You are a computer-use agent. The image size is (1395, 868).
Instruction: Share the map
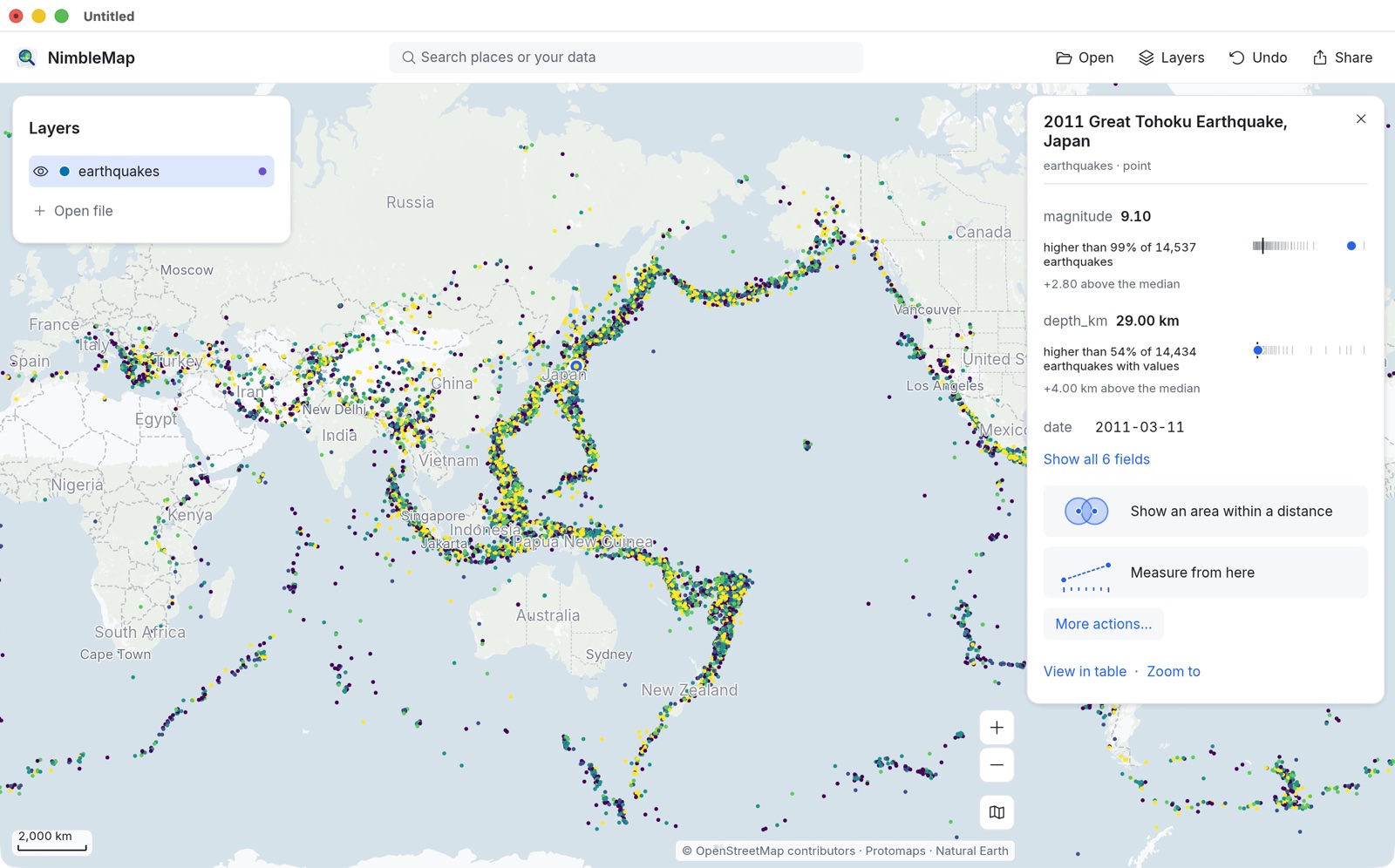1343,58
